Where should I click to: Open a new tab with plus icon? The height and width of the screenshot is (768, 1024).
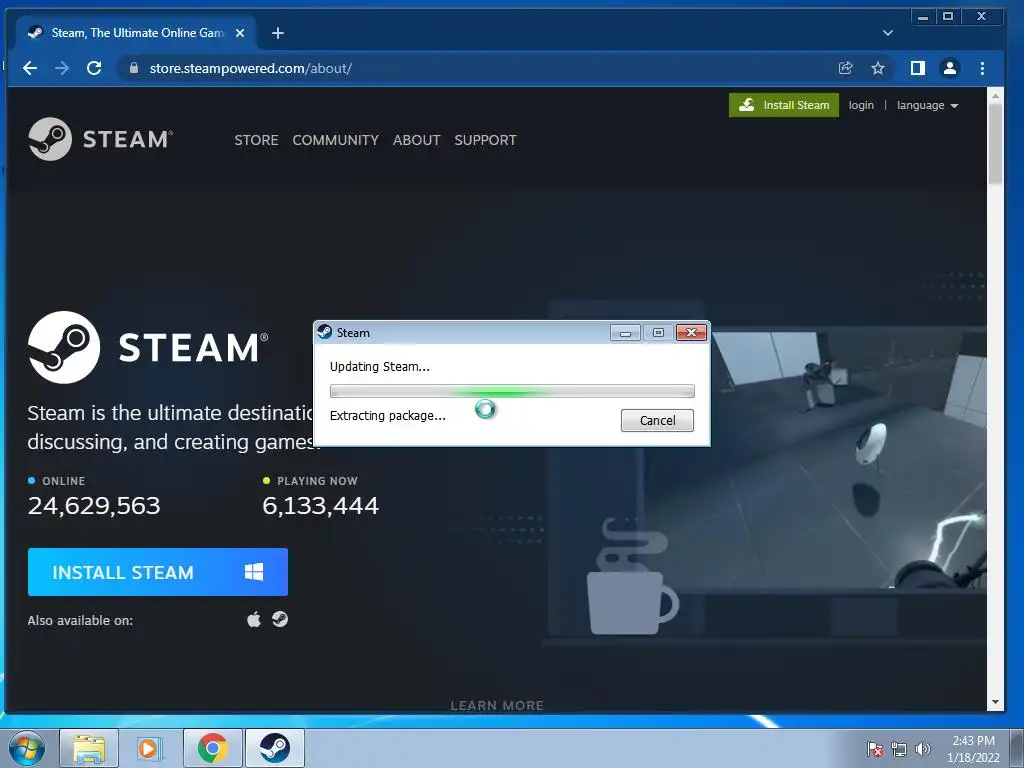pos(278,33)
